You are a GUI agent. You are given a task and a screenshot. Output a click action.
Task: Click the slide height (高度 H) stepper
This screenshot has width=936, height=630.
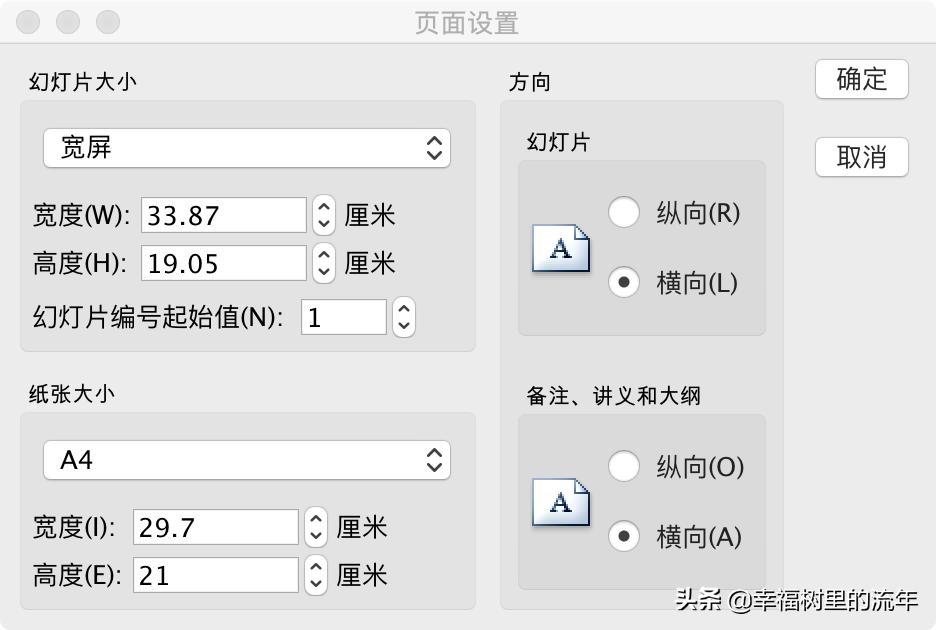[323, 263]
